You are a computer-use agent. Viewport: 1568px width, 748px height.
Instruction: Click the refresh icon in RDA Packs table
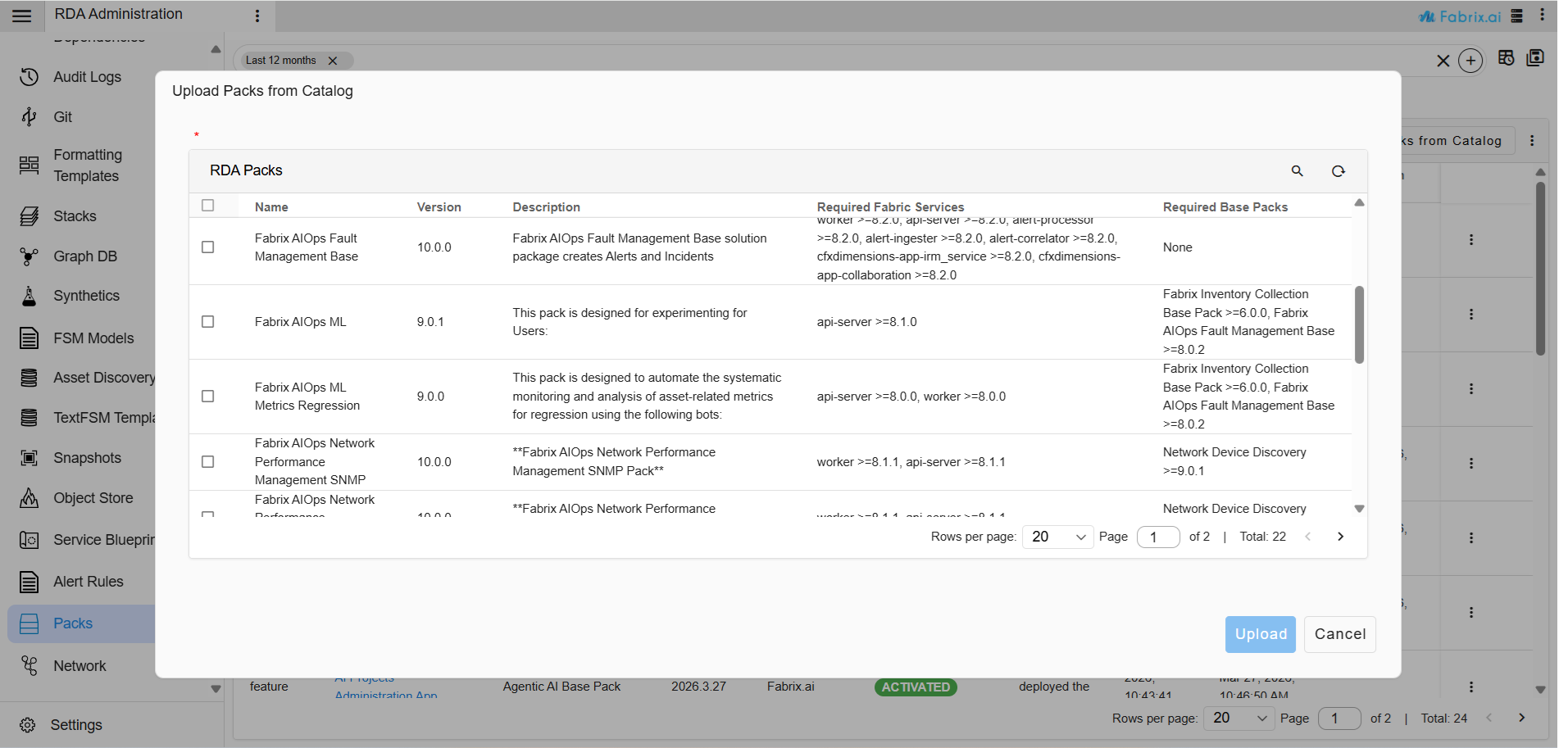(x=1338, y=170)
